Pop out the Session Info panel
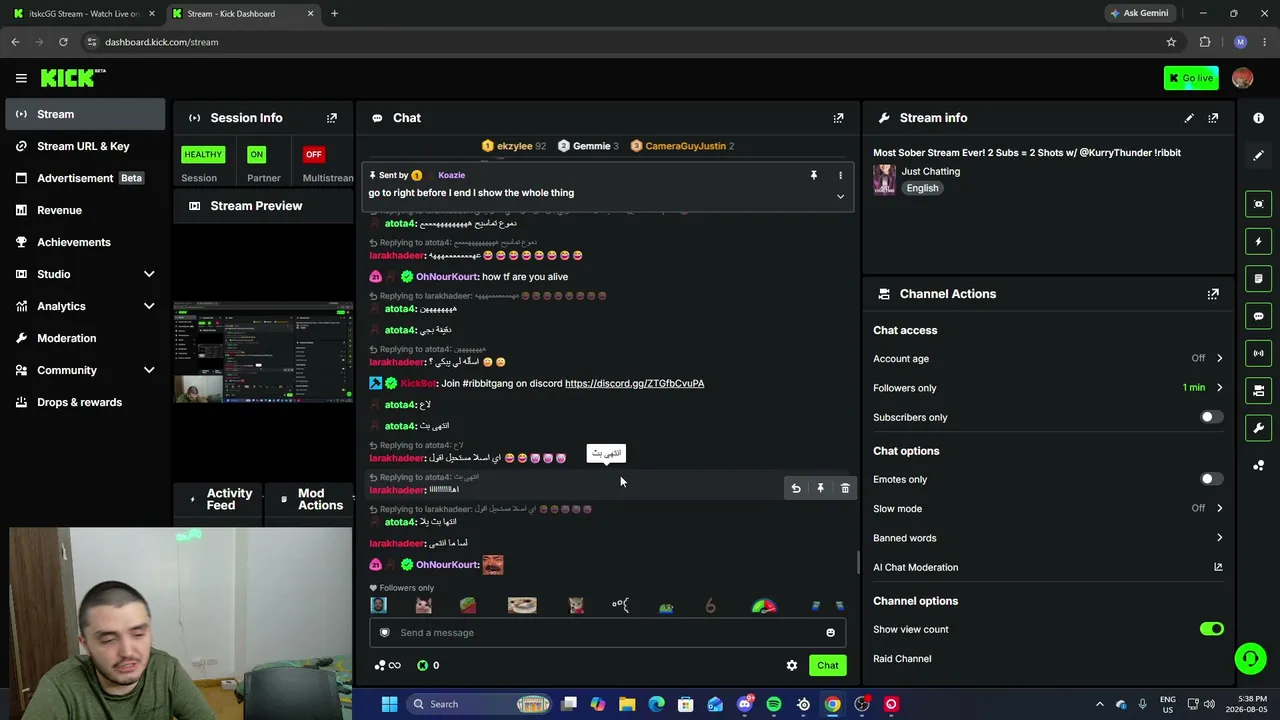 [332, 118]
